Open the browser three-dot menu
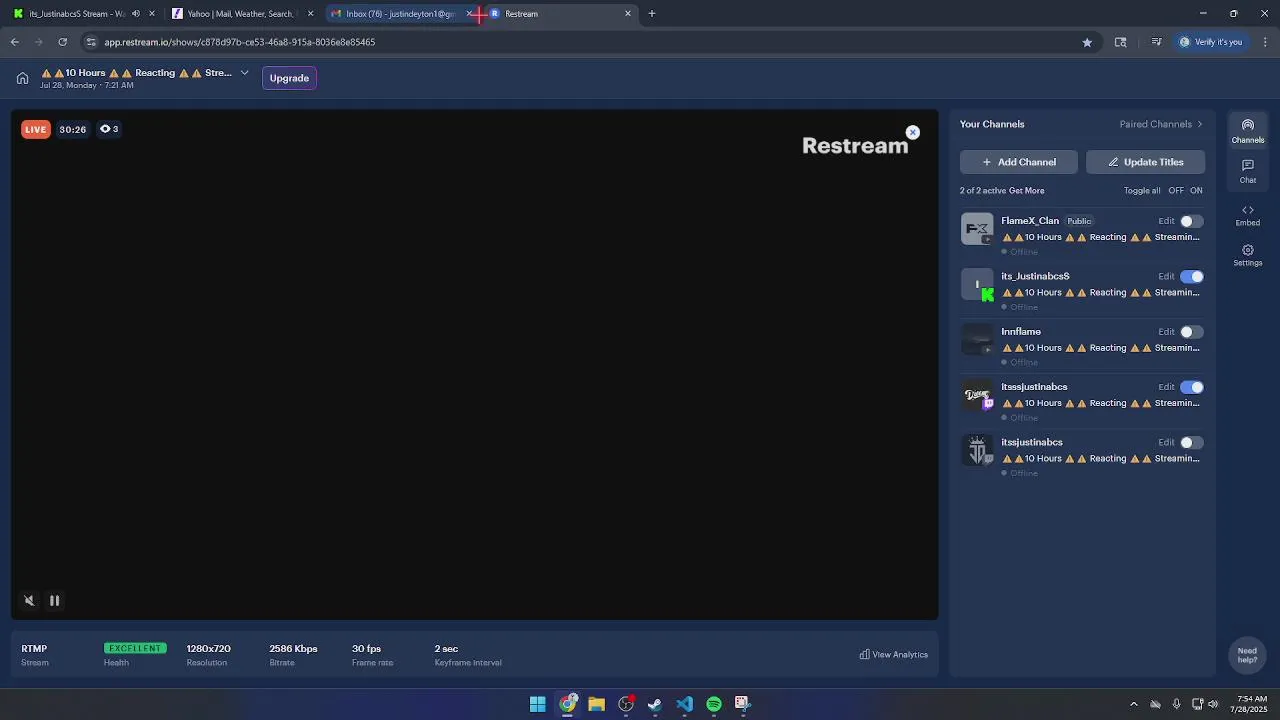The width and height of the screenshot is (1280, 720). (x=1265, y=42)
